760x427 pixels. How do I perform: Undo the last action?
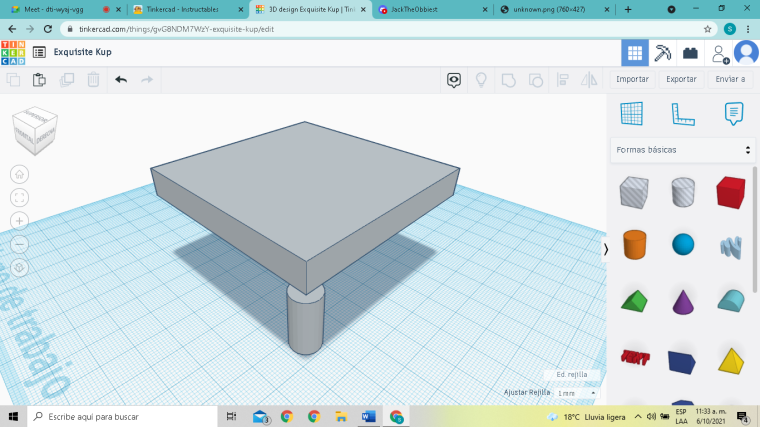click(121, 79)
